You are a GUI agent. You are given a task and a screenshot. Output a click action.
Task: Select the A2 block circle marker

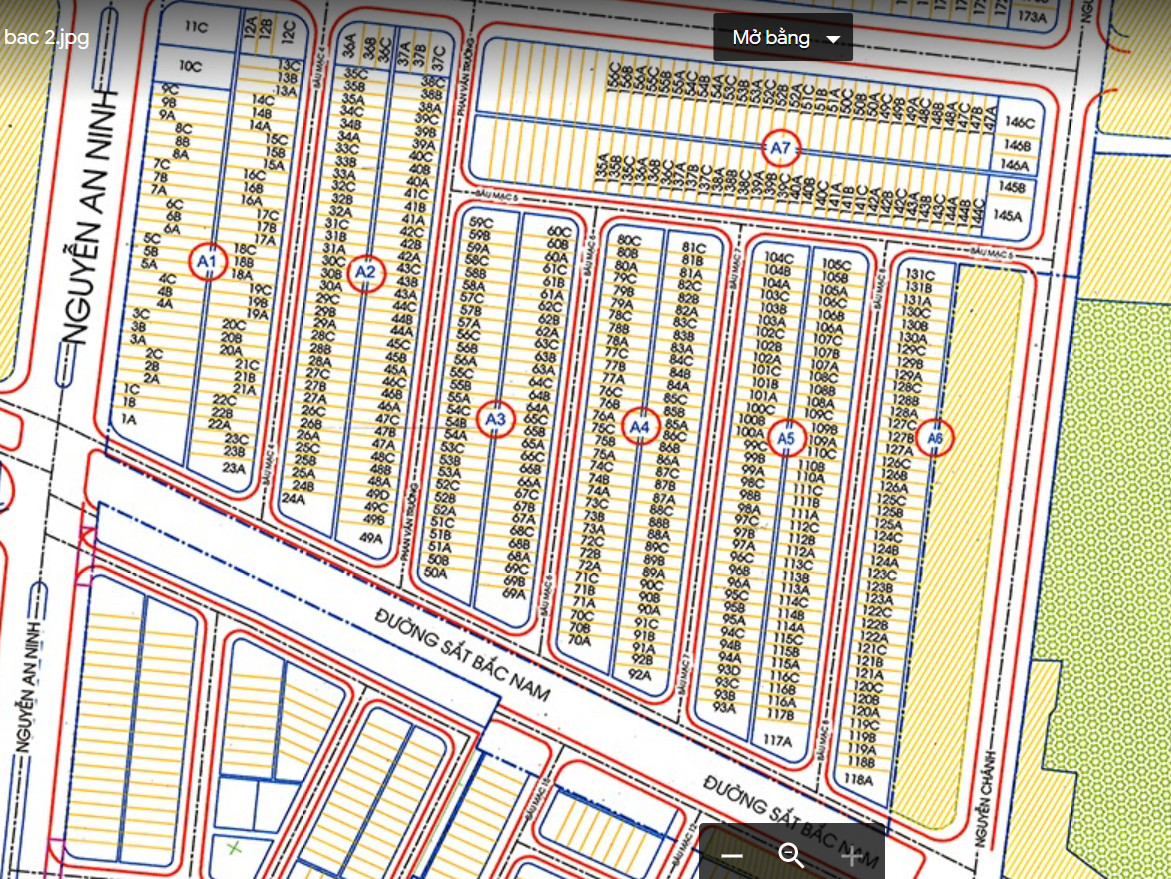point(366,272)
